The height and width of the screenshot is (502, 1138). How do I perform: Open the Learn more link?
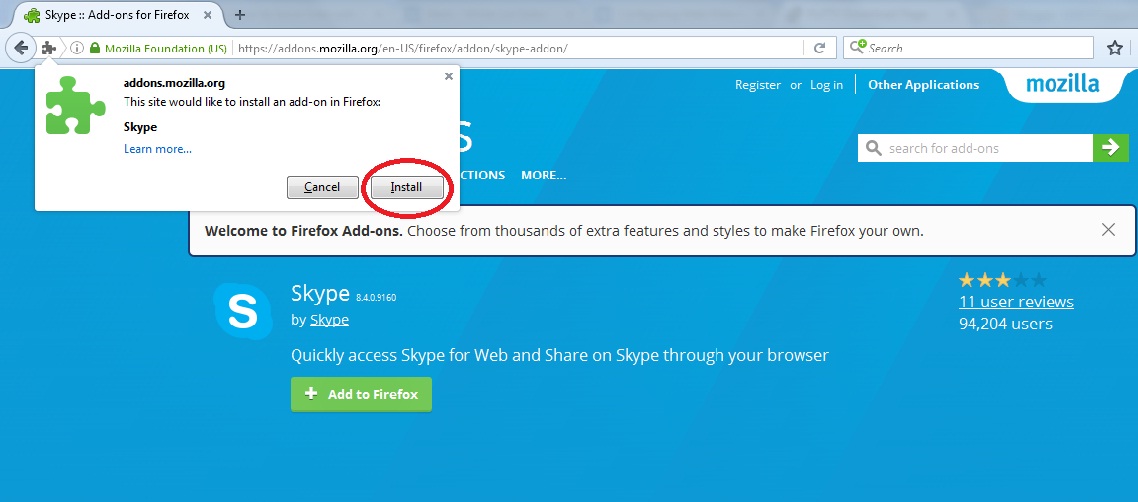[157, 149]
